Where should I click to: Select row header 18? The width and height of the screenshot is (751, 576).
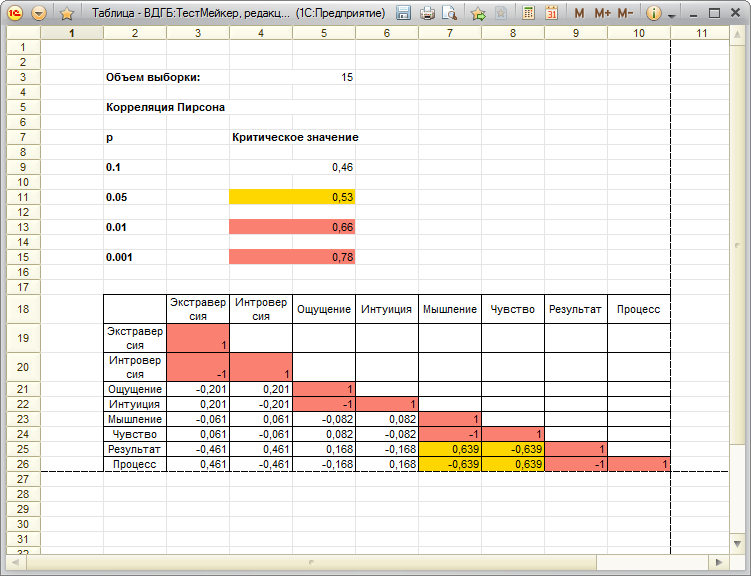click(23, 309)
